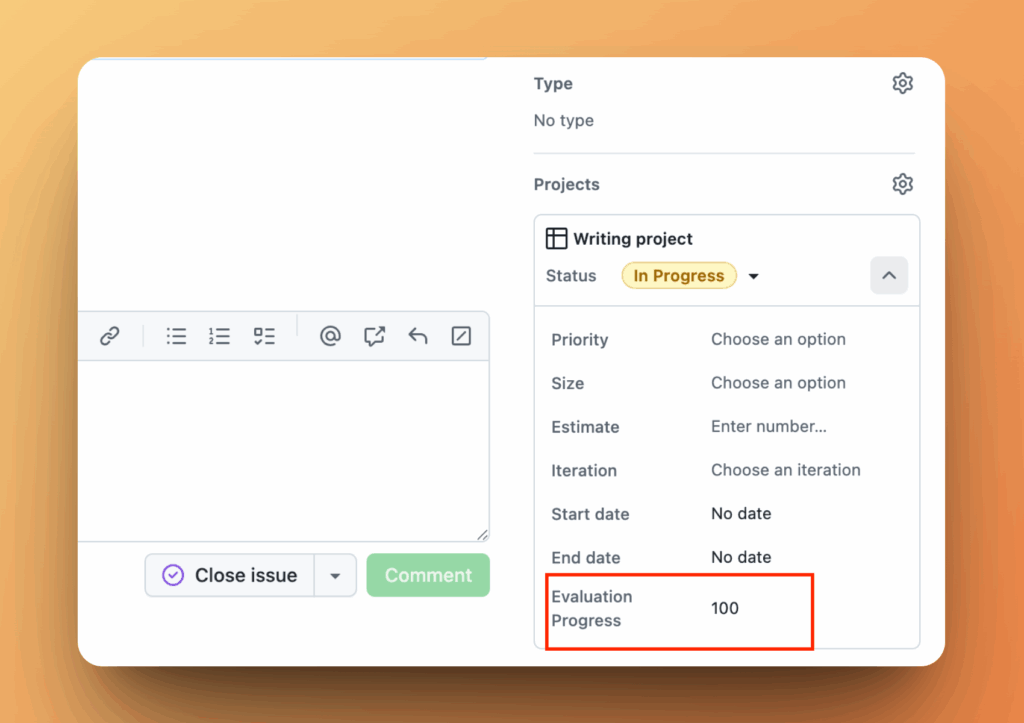
Task: Click the Writing project table icon
Action: pyautogui.click(x=556, y=238)
